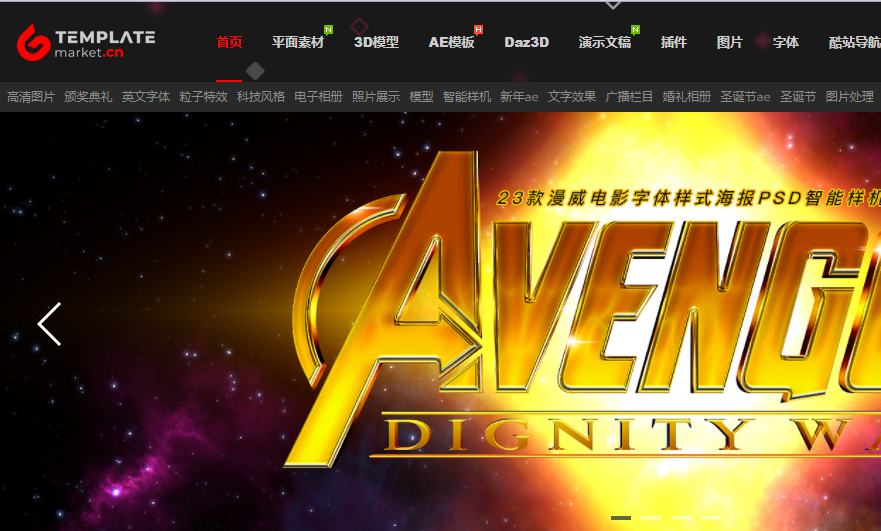
Task: Click the 照片展示 tag link
Action: pos(376,97)
